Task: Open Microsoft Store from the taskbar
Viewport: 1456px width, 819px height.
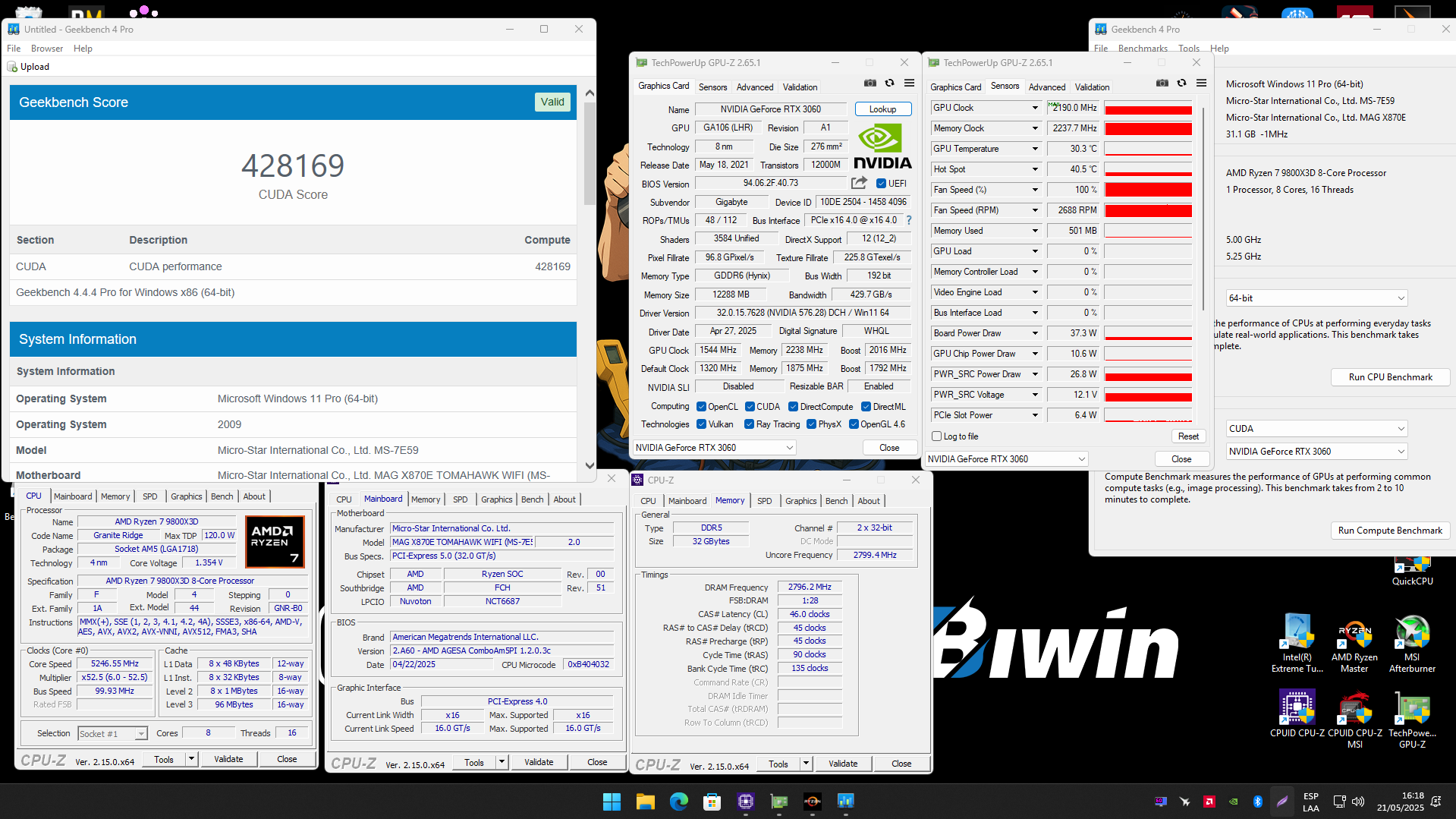Action: 712,802
